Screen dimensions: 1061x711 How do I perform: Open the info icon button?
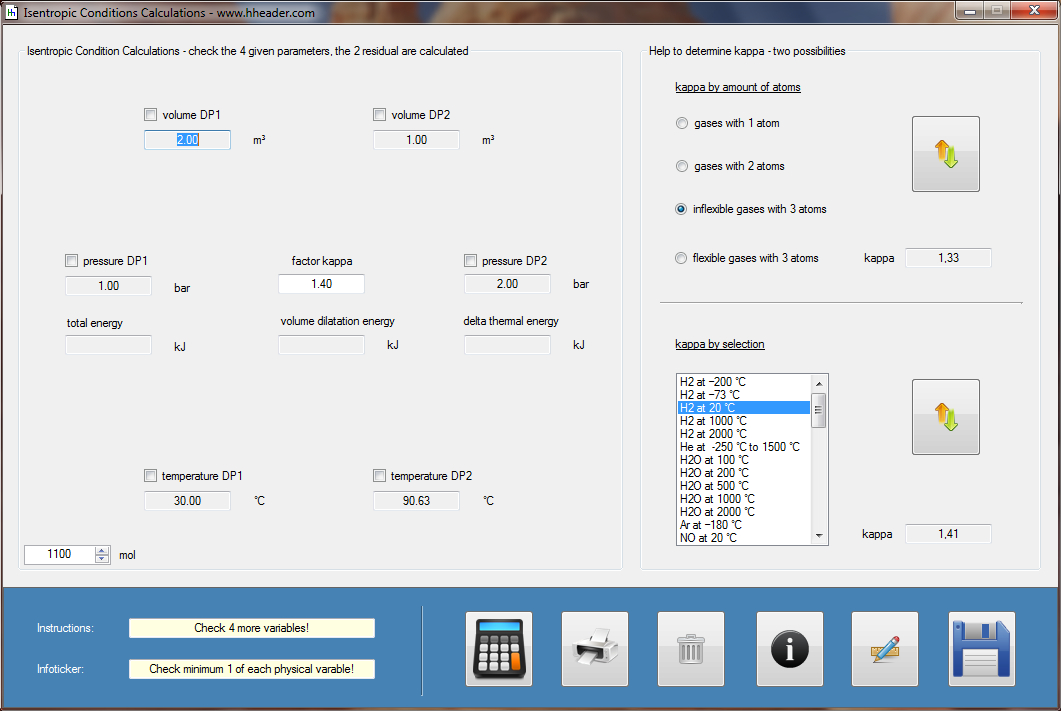[x=790, y=649]
